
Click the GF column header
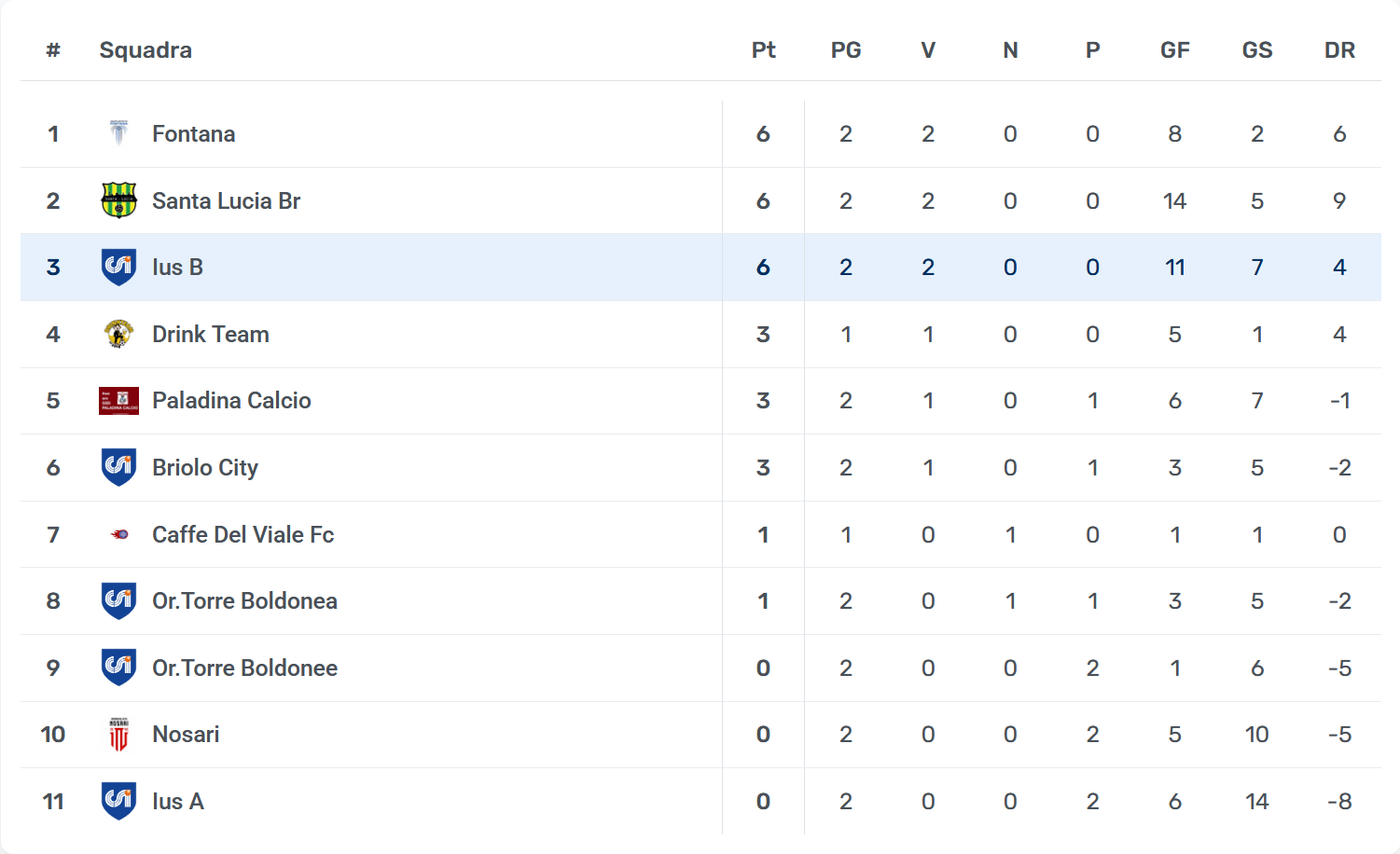[x=1174, y=50]
